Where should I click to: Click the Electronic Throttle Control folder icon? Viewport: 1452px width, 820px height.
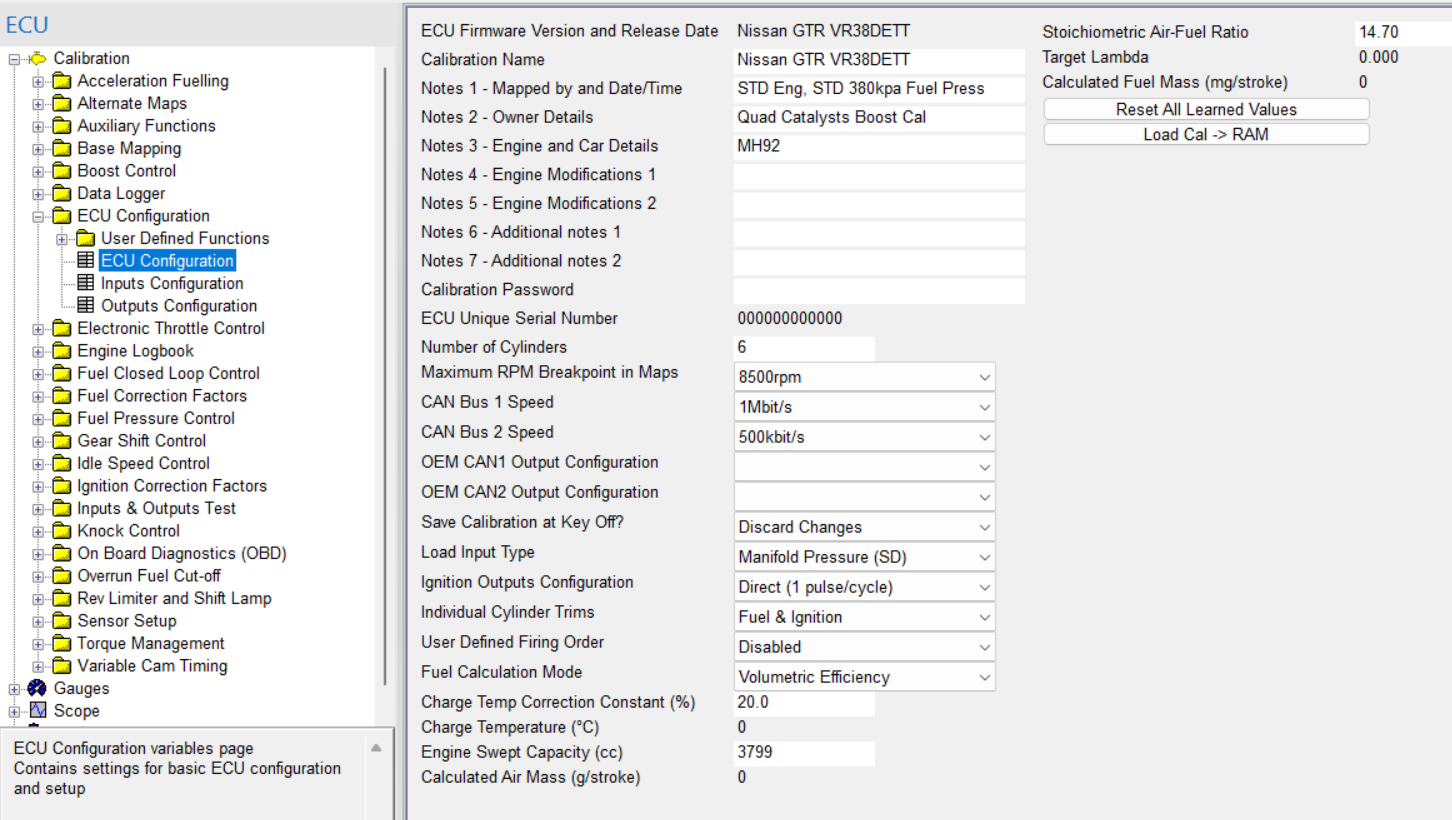pyautogui.click(x=62, y=329)
